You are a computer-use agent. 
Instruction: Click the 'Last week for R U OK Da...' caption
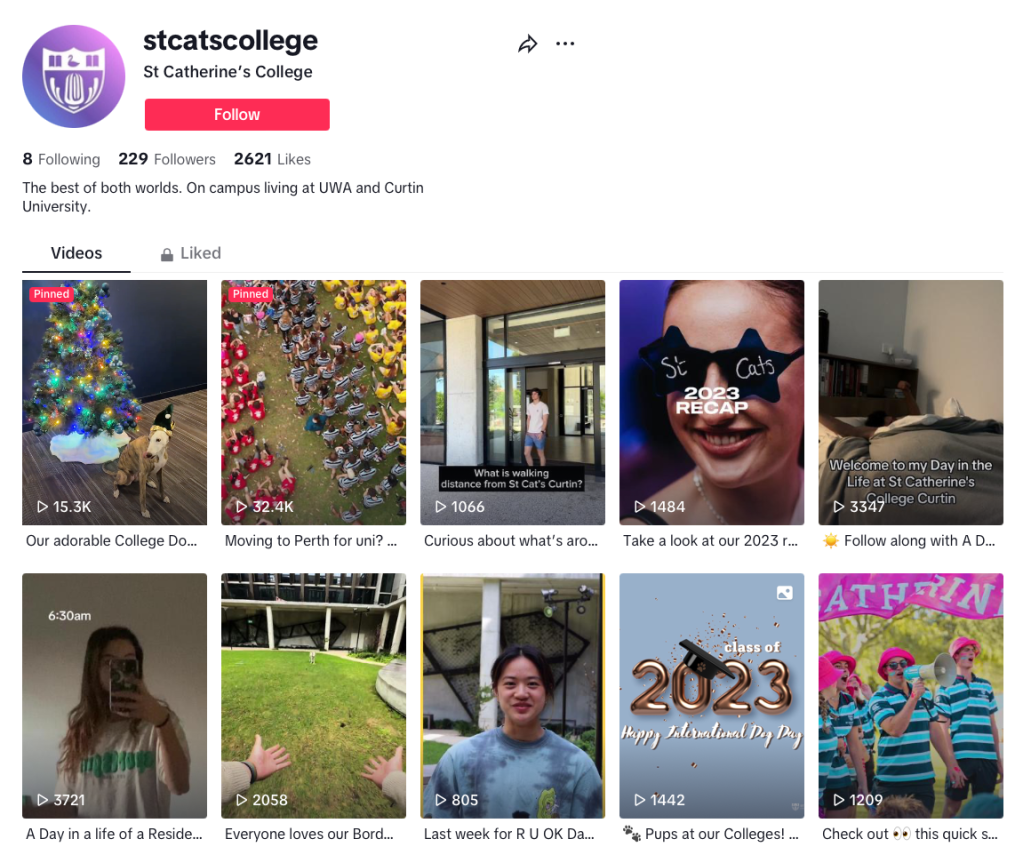(509, 833)
